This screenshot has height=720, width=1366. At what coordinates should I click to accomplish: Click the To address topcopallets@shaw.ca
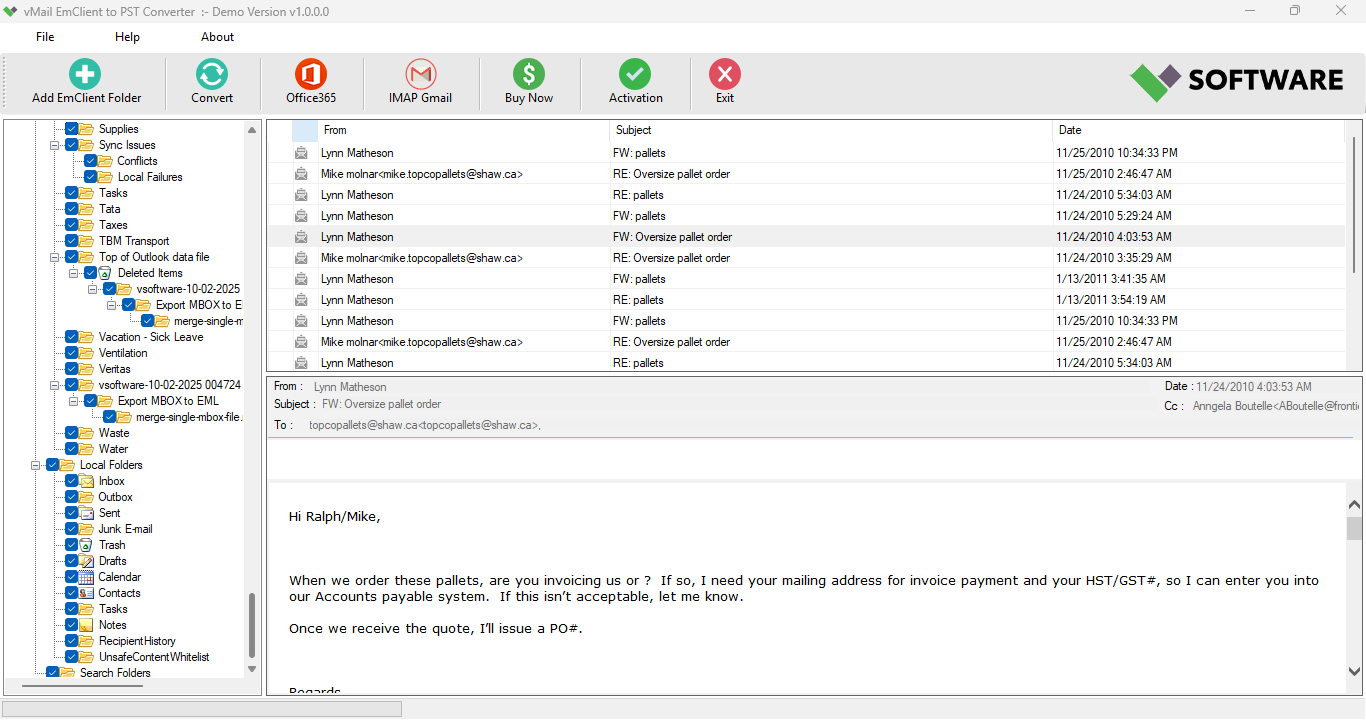(425, 425)
